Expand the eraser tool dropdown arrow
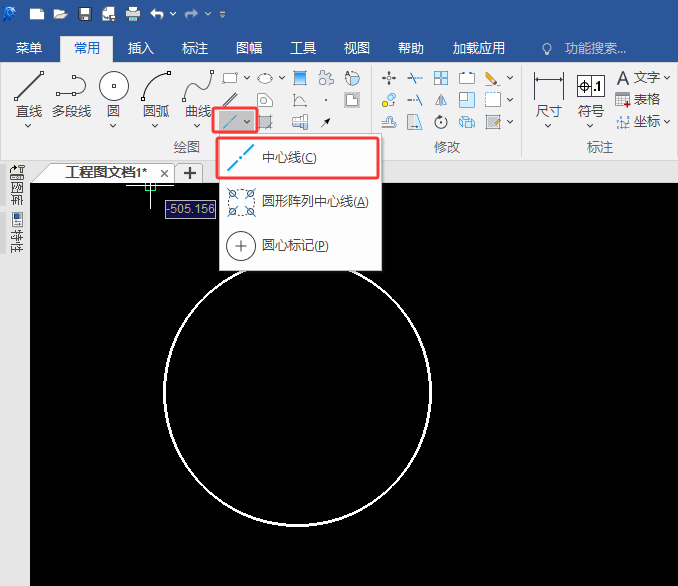This screenshot has height=586, width=678. click(510, 78)
